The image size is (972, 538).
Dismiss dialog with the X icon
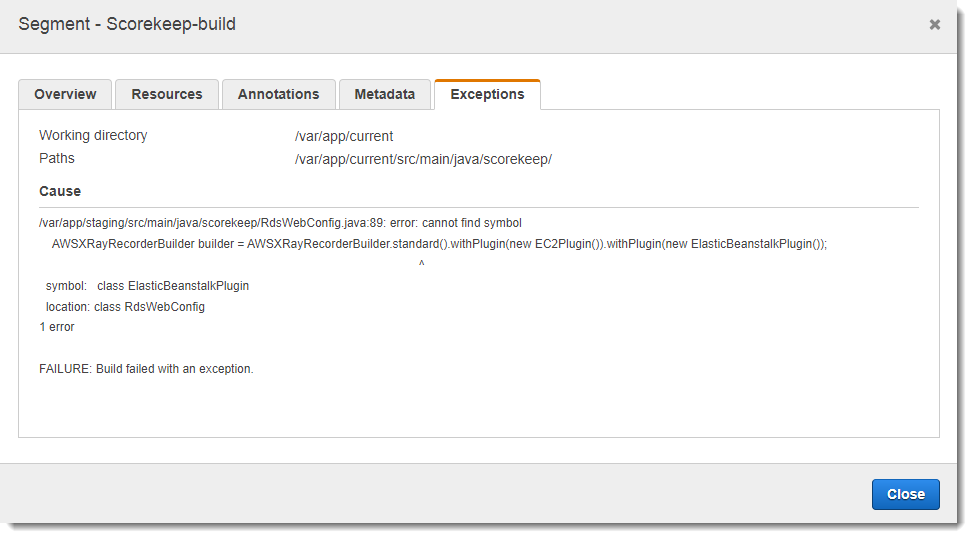click(934, 24)
